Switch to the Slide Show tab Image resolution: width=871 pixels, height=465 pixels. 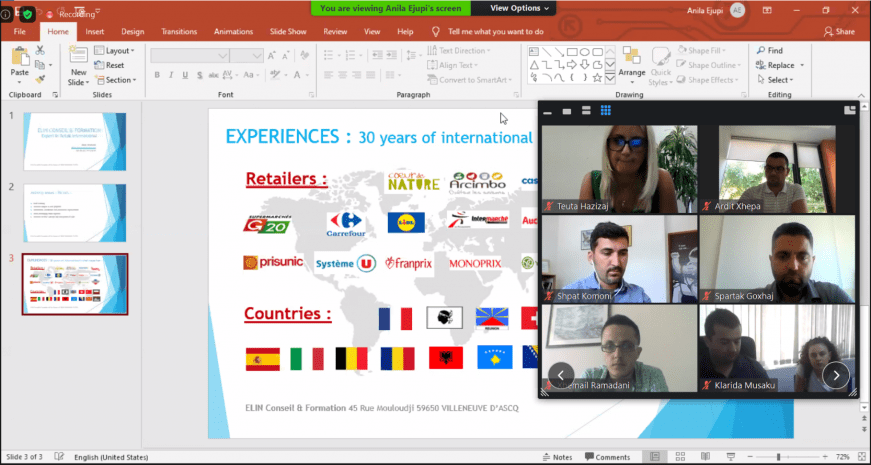[288, 32]
